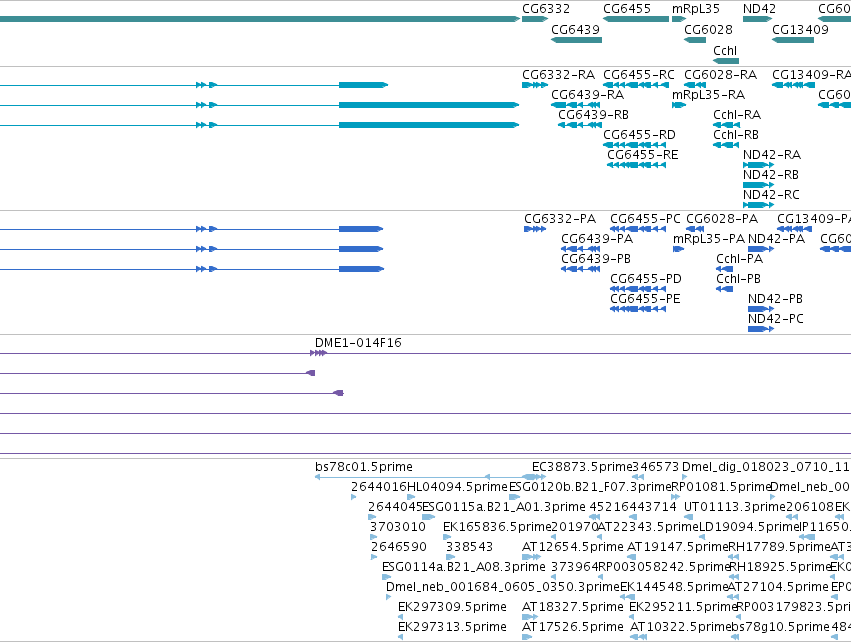Image resolution: width=851 pixels, height=642 pixels.
Task: Click the DME1-014F16 clone label
Action: click(358, 343)
